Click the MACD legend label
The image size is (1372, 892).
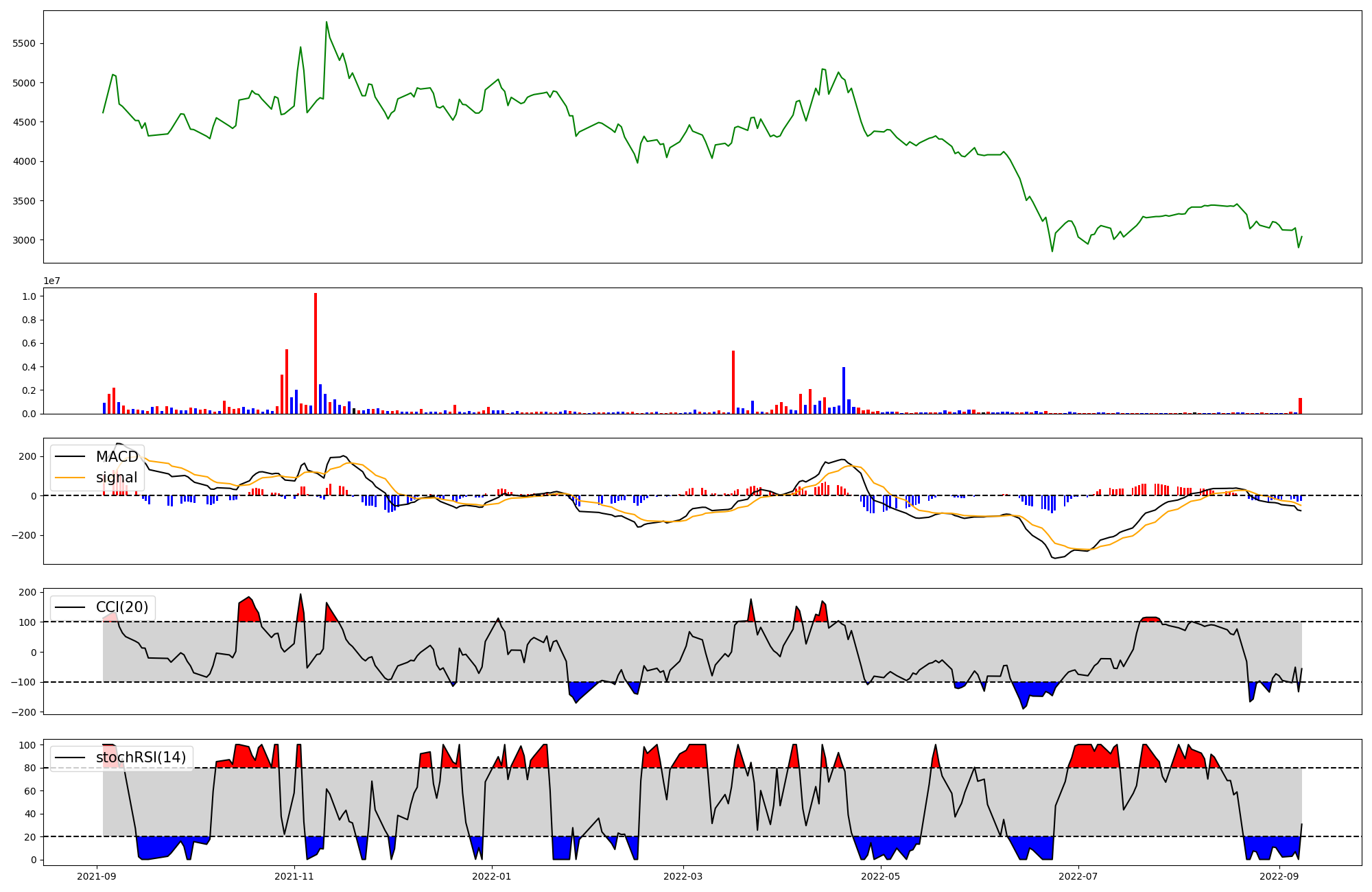click(x=117, y=457)
